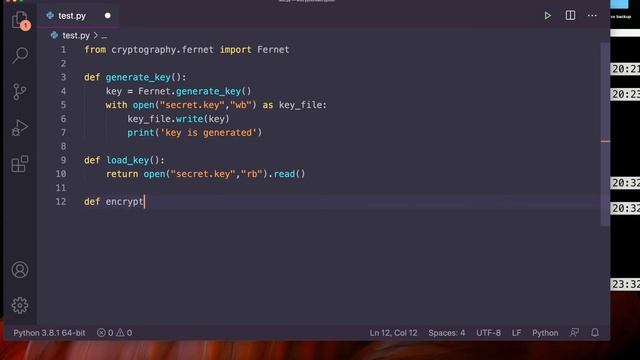The width and height of the screenshot is (640, 360).
Task: Open the Accounts icon in activity bar
Action: (20, 270)
